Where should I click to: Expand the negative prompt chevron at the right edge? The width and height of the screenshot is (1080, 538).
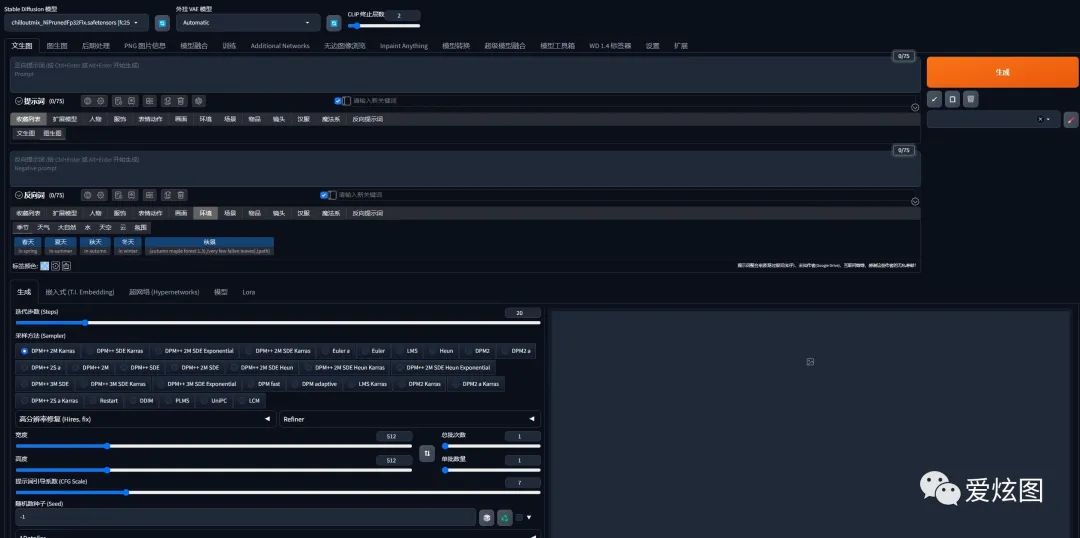pos(915,201)
